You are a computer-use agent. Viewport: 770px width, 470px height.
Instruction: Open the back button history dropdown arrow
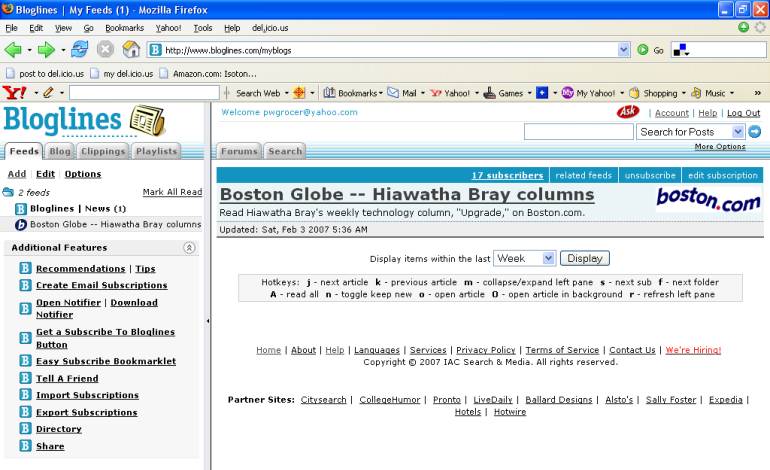(x=29, y=50)
